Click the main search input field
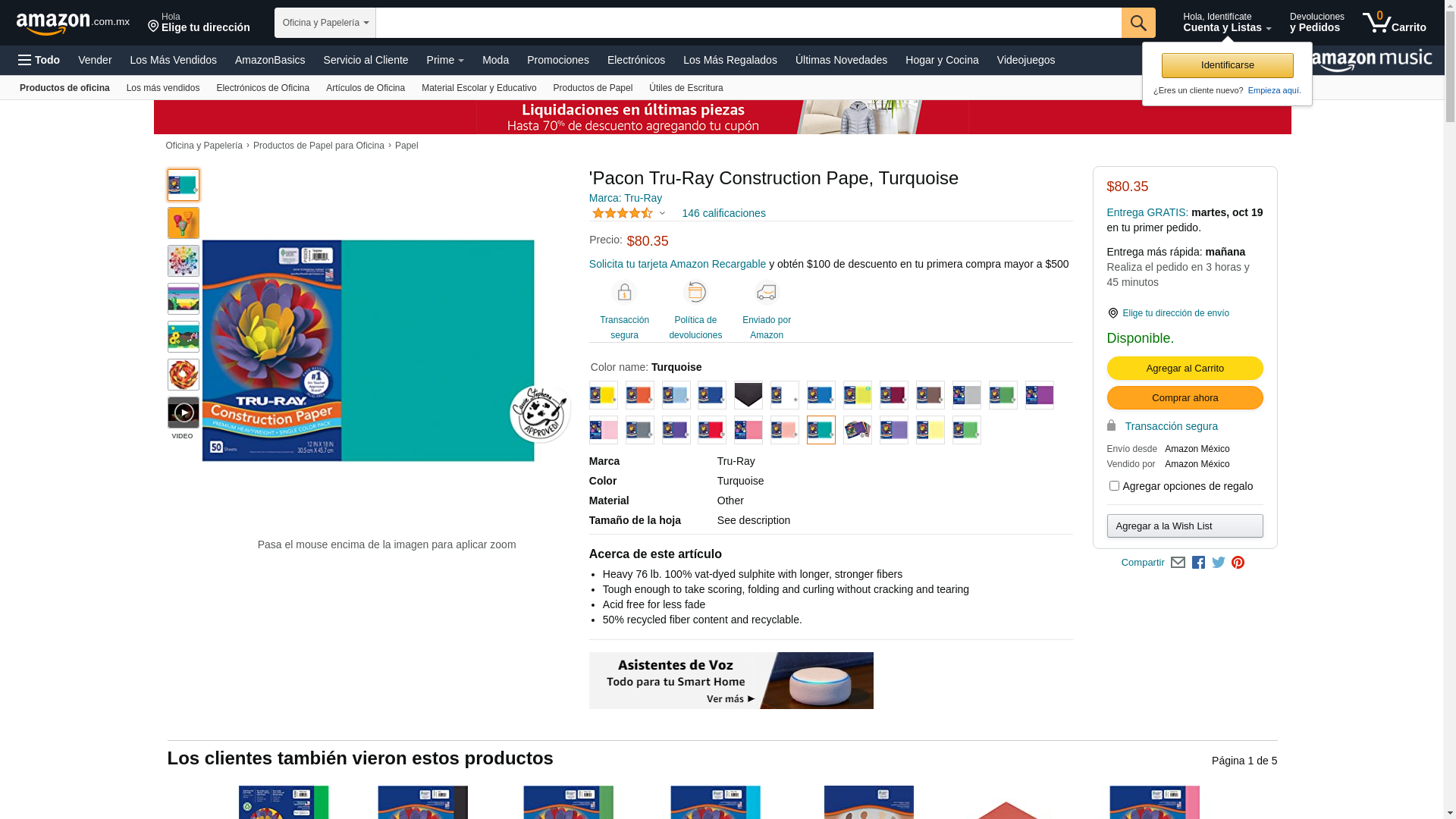 click(x=748, y=23)
